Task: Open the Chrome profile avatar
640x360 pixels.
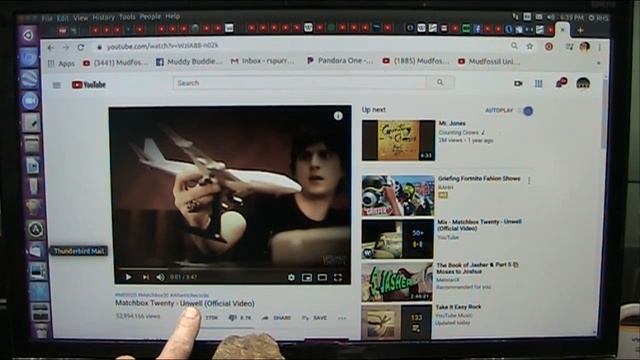Action: coord(584,47)
